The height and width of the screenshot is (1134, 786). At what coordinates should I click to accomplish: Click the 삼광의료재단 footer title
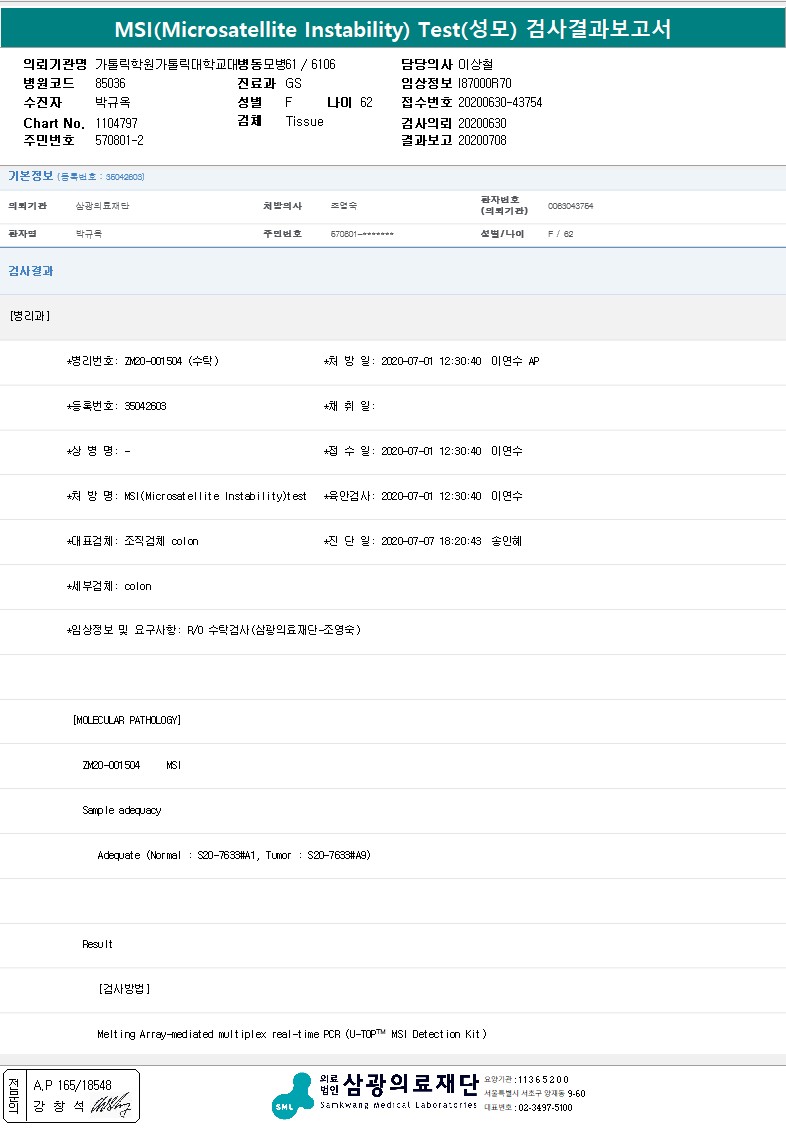coord(410,1084)
